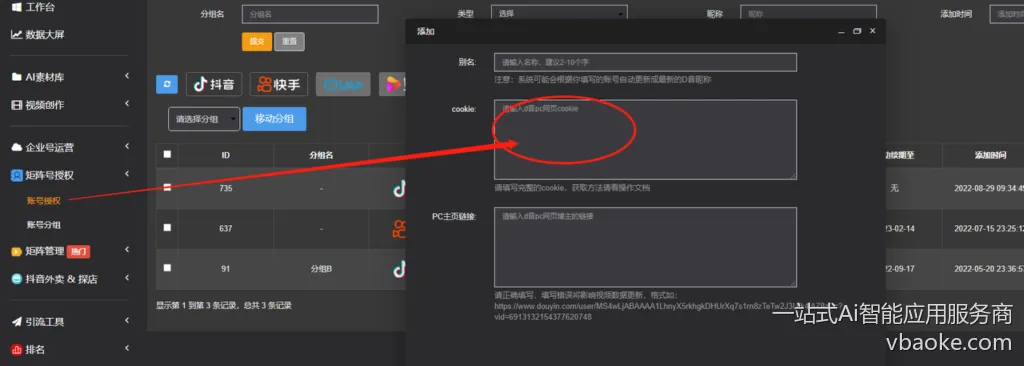Close the 添加 dialog
This screenshot has width=1024, height=366.
click(872, 31)
